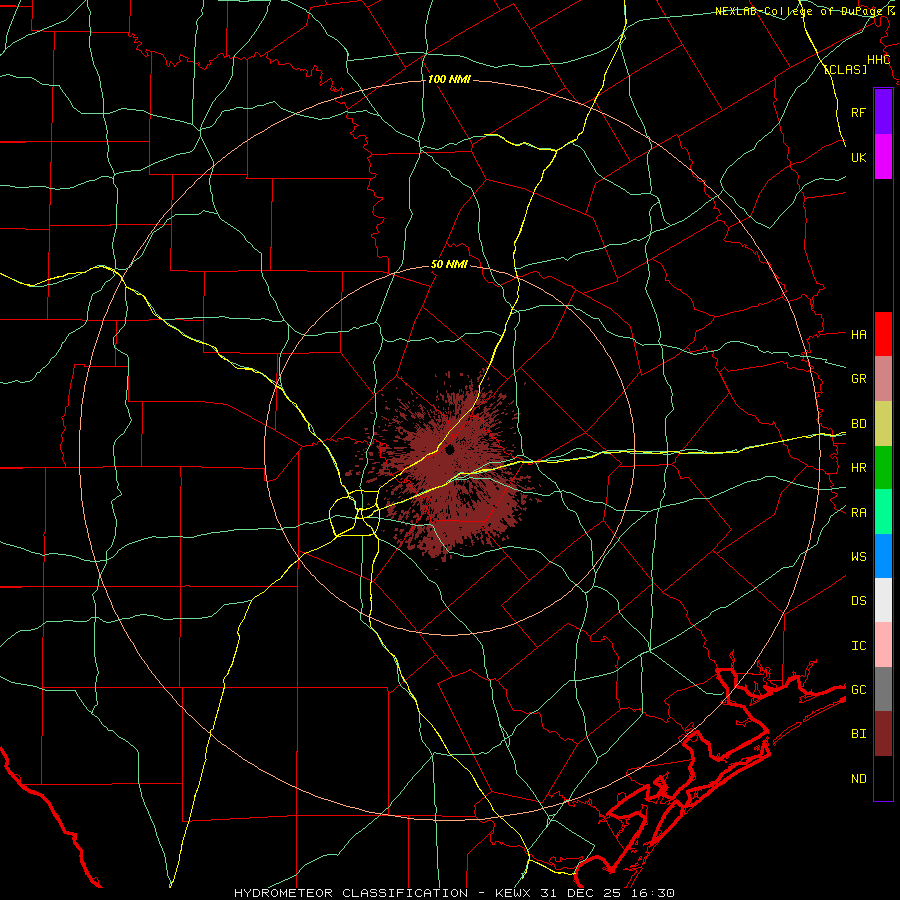Click the red HA legend swatch

pyautogui.click(x=883, y=334)
